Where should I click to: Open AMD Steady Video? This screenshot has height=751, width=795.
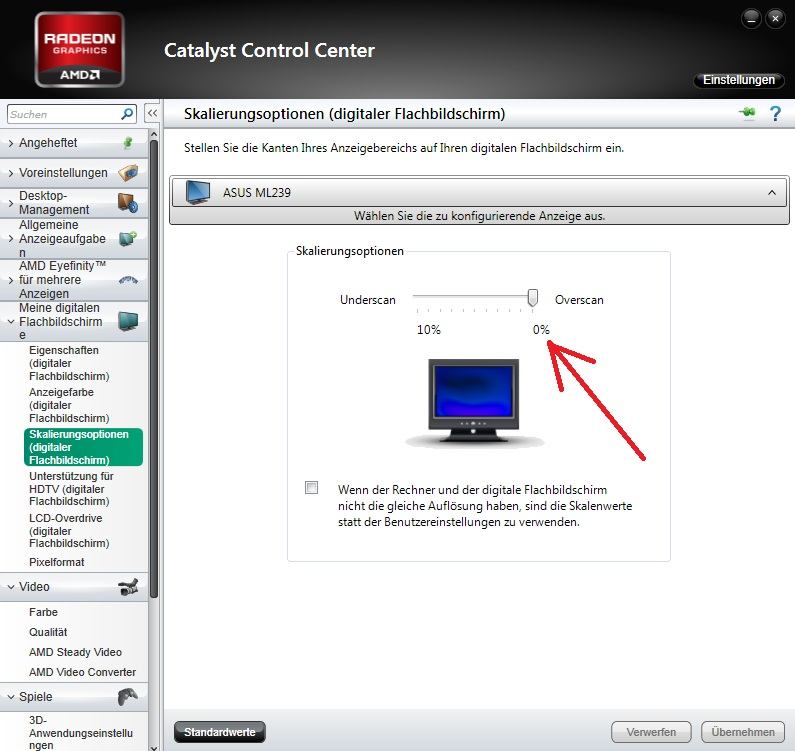pos(76,652)
